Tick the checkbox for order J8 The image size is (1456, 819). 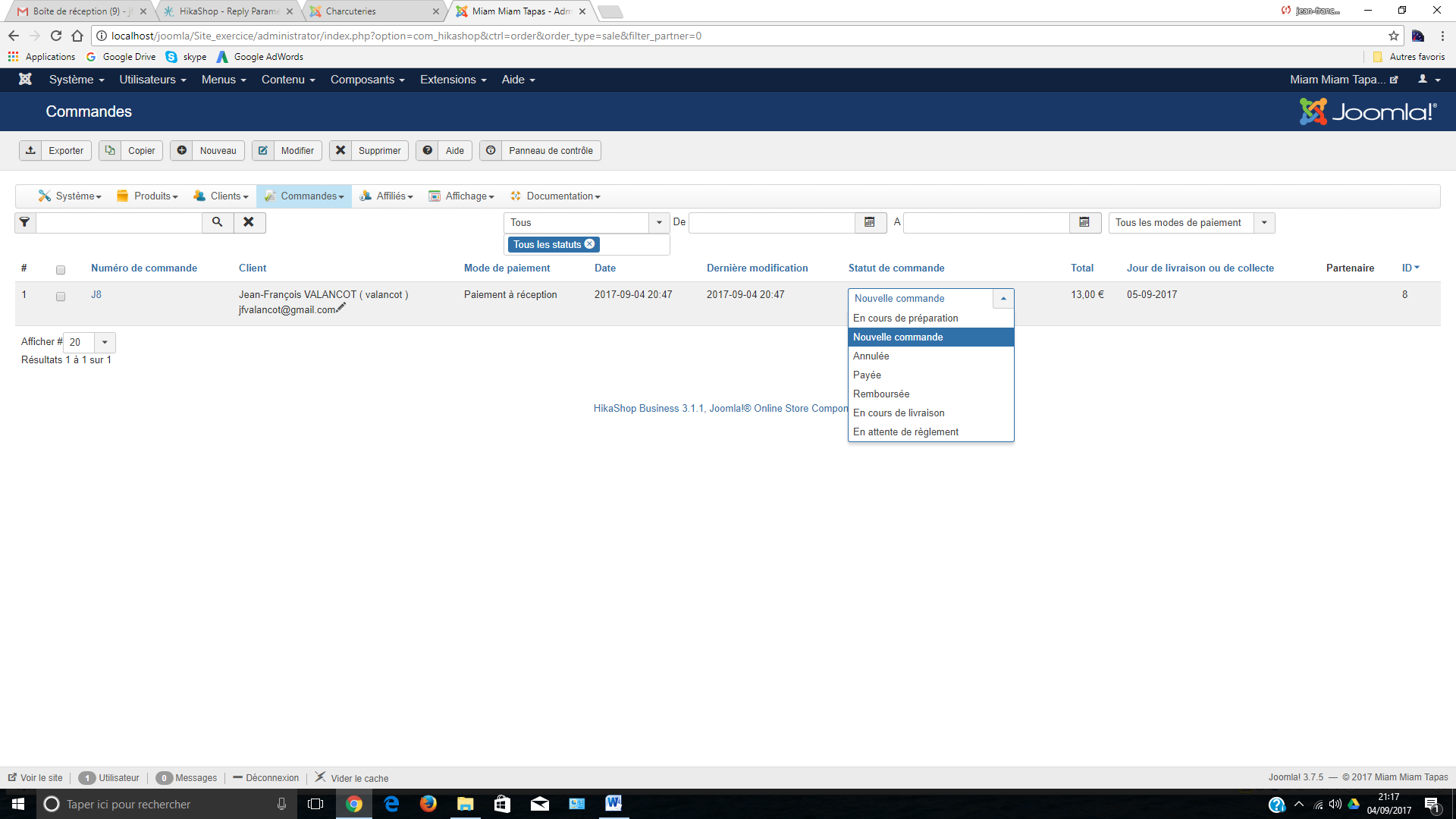[61, 297]
